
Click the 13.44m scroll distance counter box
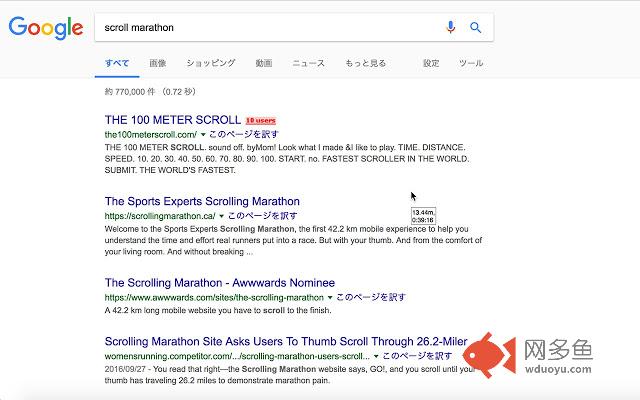pyautogui.click(x=423, y=216)
